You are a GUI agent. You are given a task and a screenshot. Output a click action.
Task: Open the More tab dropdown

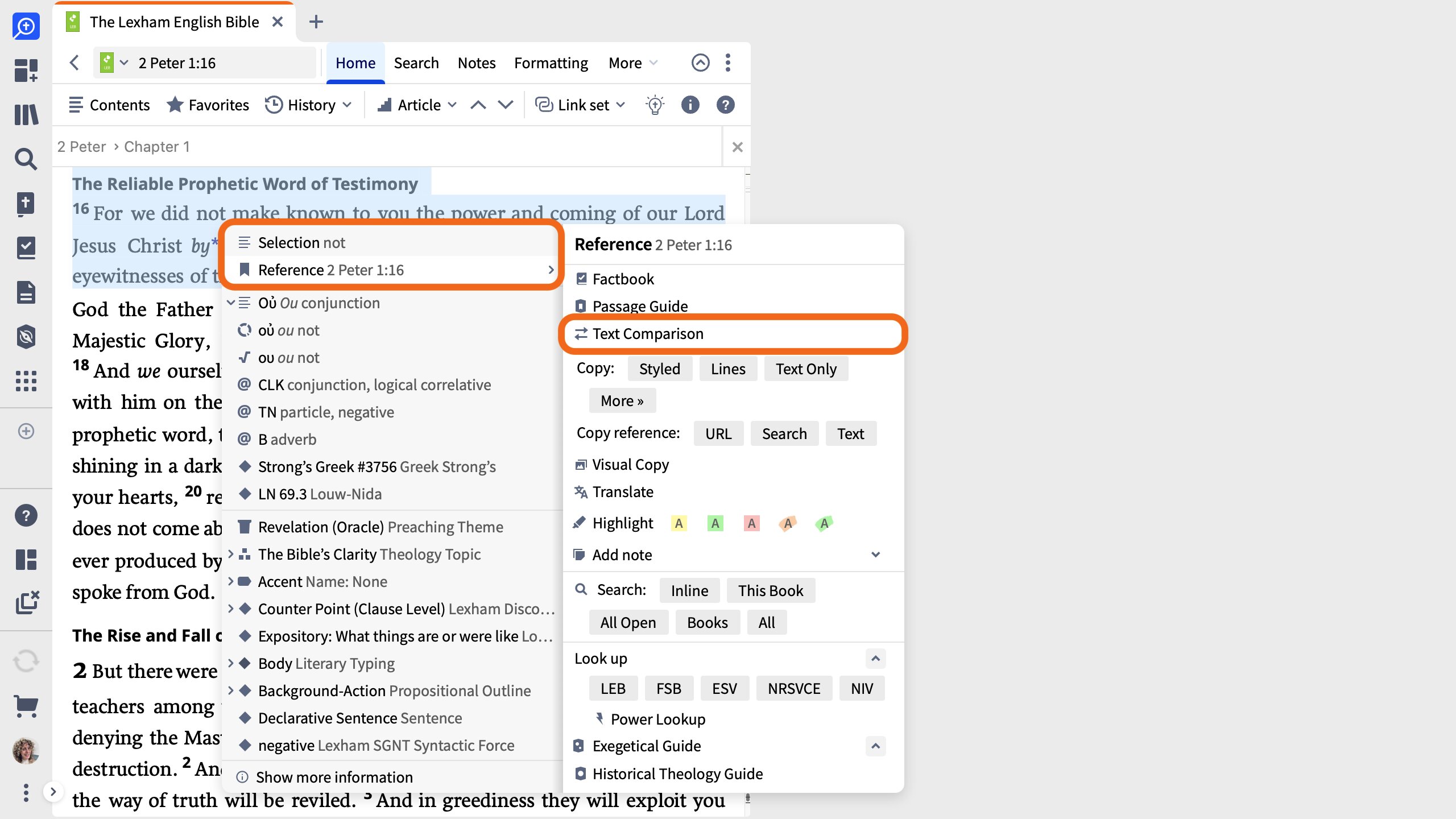click(x=633, y=63)
